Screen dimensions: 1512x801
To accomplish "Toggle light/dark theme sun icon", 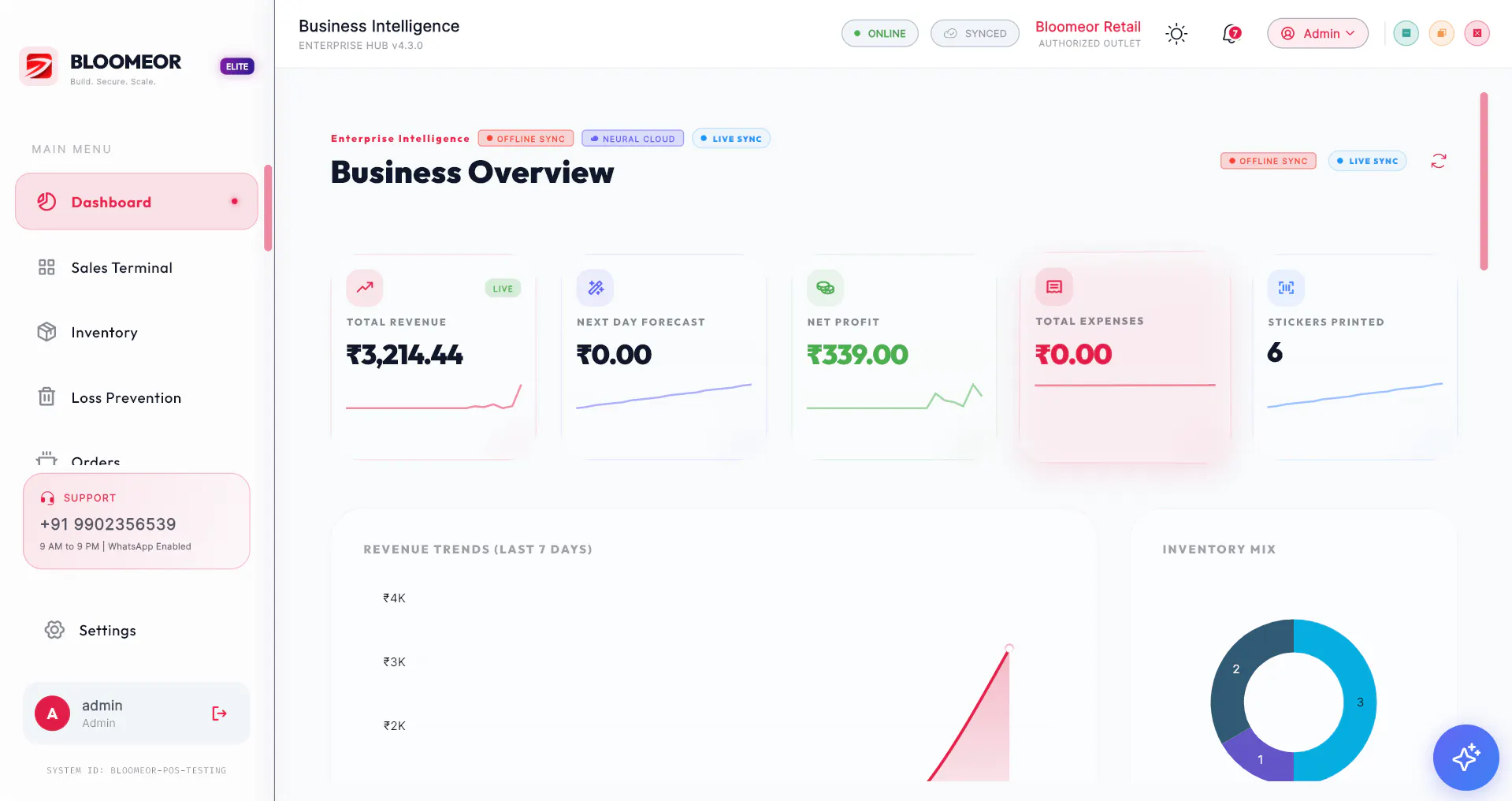I will [x=1176, y=33].
